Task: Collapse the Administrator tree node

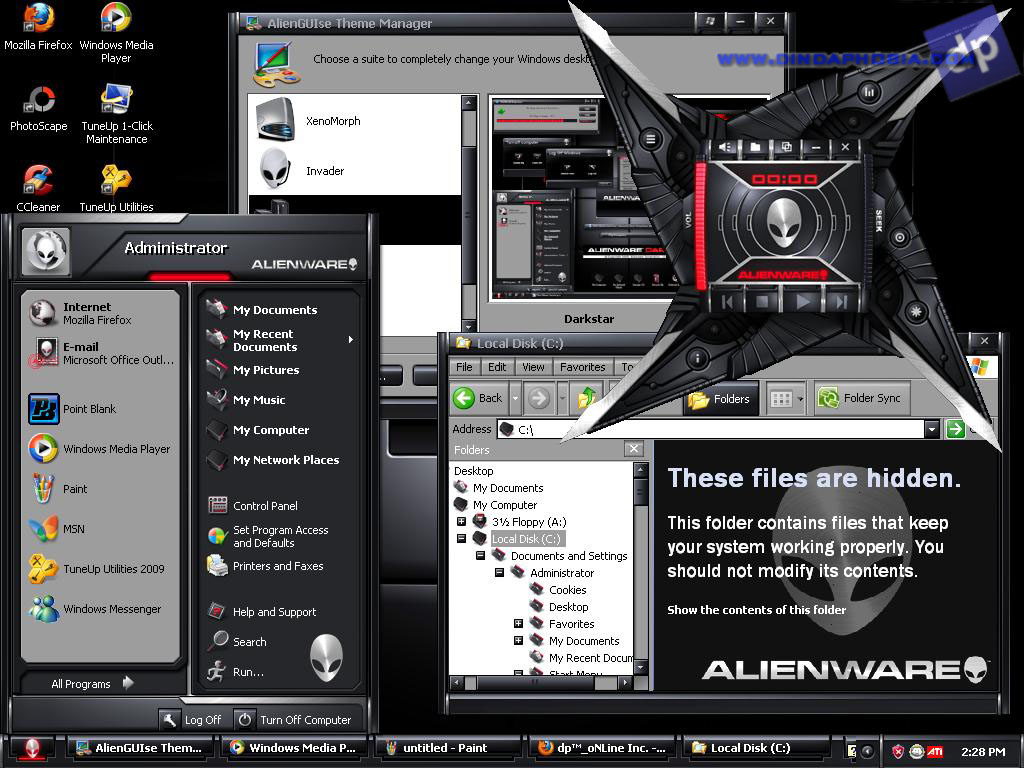Action: 500,572
